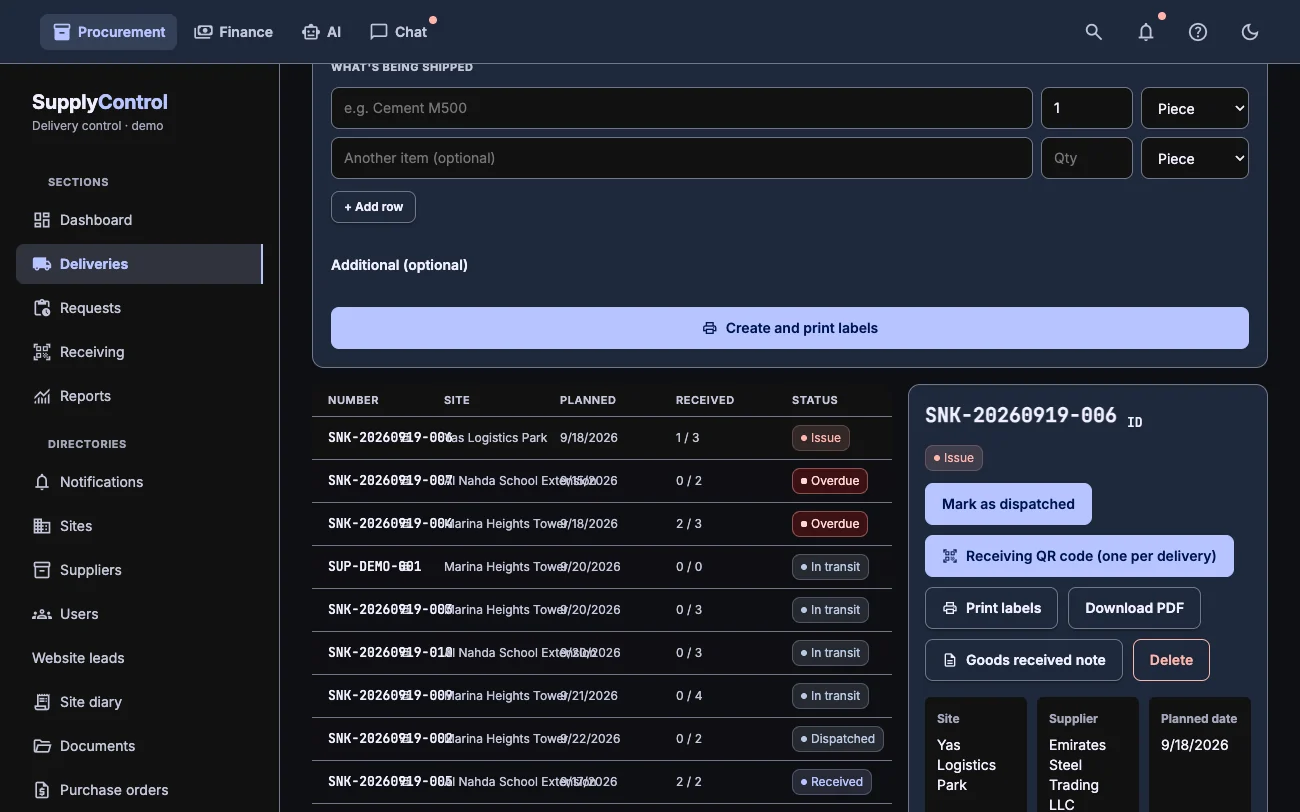Select Deliveries in the sidebar
The width and height of the screenshot is (1300, 812).
coord(140,264)
